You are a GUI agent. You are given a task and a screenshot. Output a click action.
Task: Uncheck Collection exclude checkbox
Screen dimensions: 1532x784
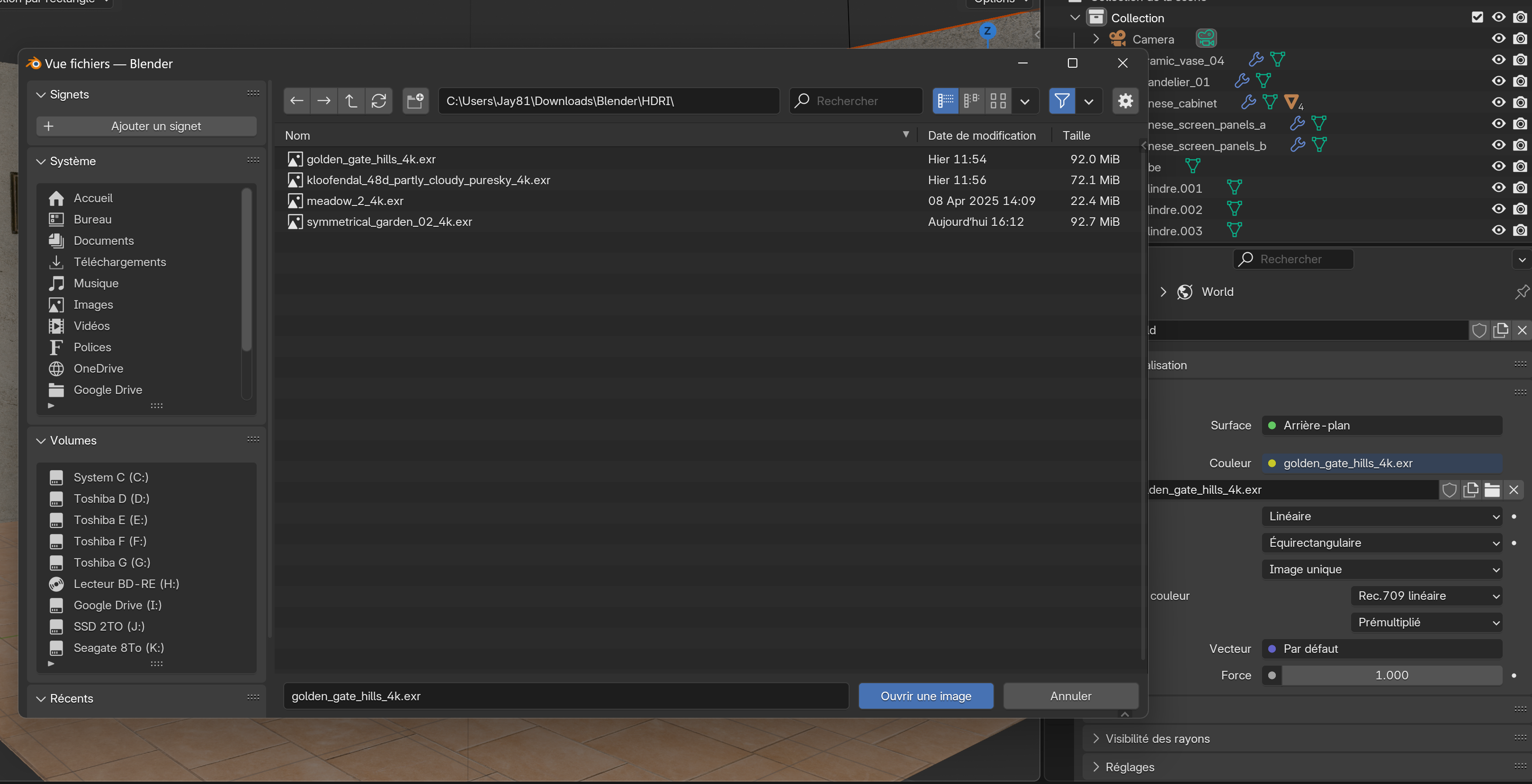[1477, 17]
